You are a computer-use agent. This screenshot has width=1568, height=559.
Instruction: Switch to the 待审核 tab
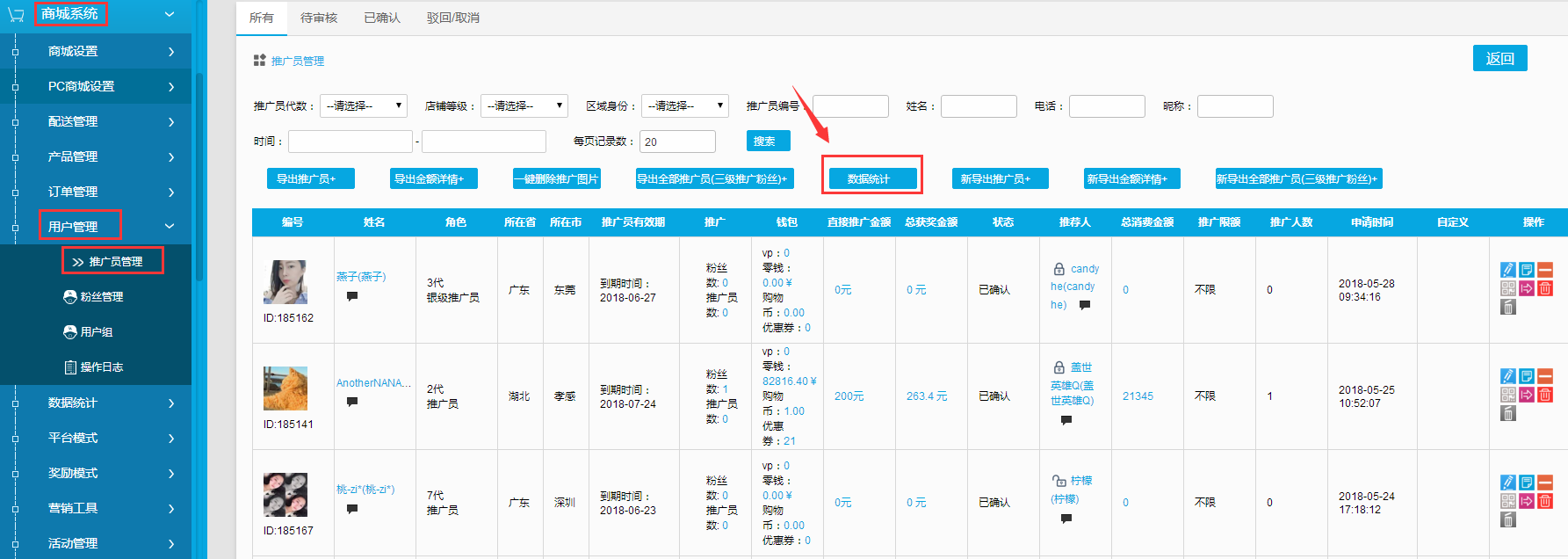click(x=319, y=18)
